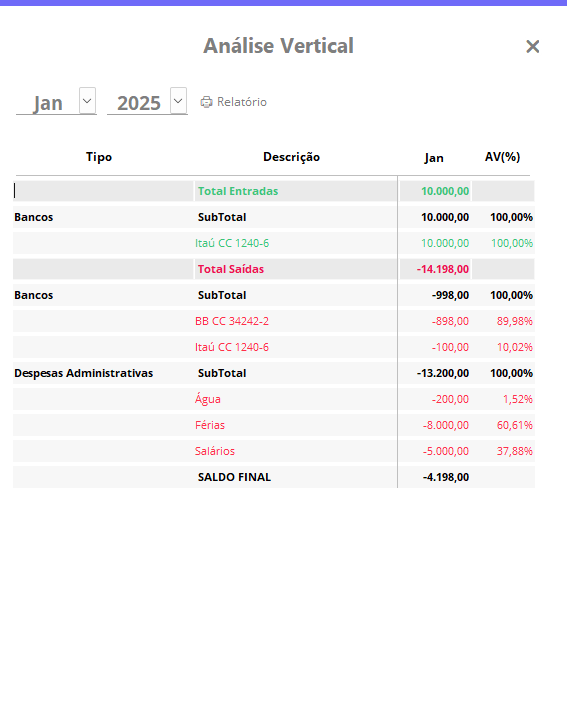
Task: Close the Análise Vertical dialog
Action: point(532,47)
